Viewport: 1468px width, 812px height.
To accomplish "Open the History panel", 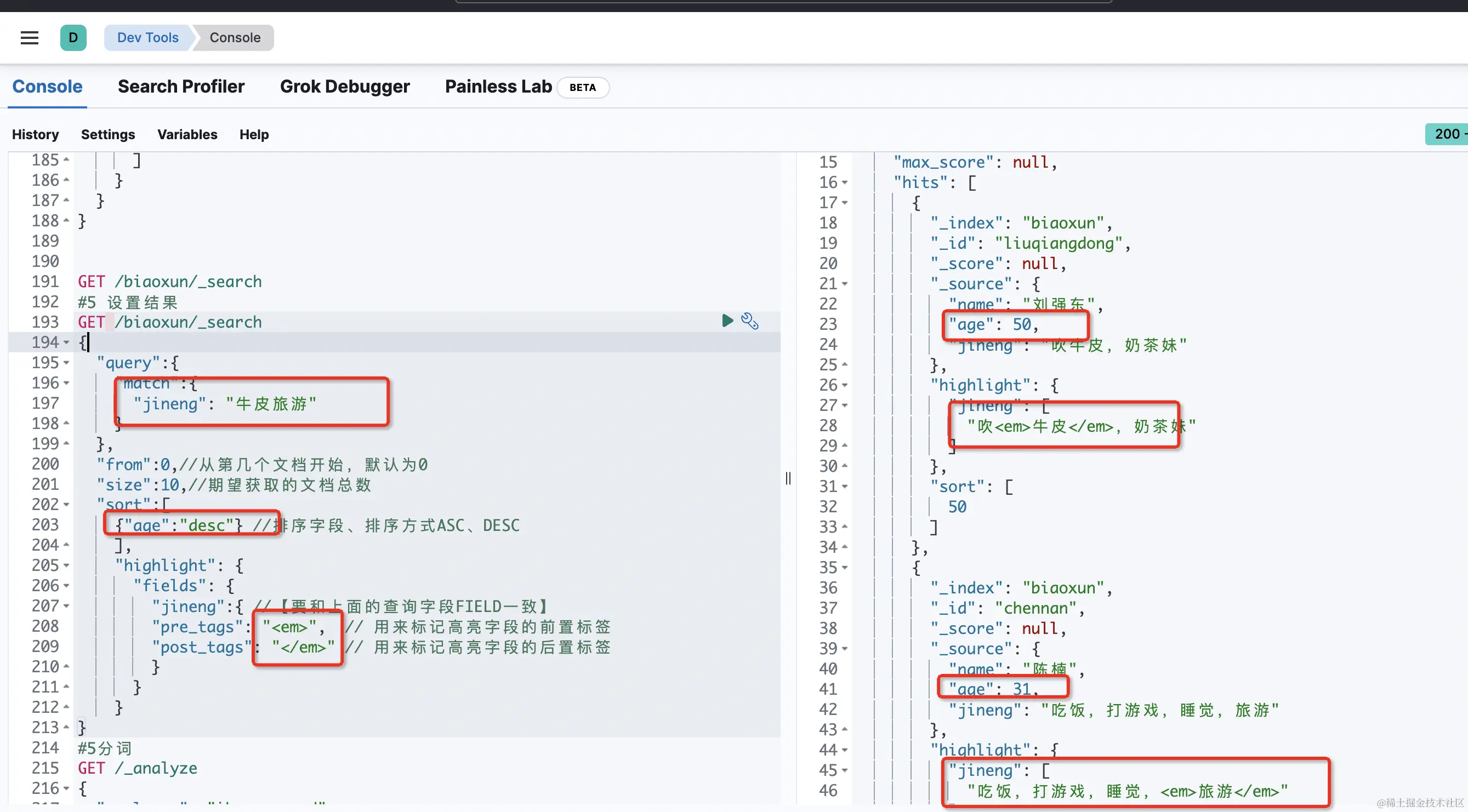I will pos(35,134).
